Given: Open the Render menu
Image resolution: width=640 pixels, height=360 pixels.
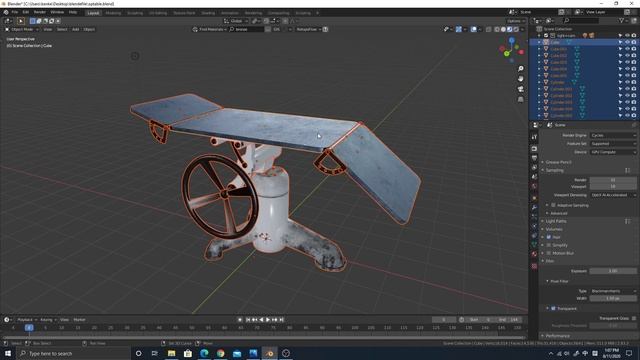Looking at the screenshot, I should (40, 12).
